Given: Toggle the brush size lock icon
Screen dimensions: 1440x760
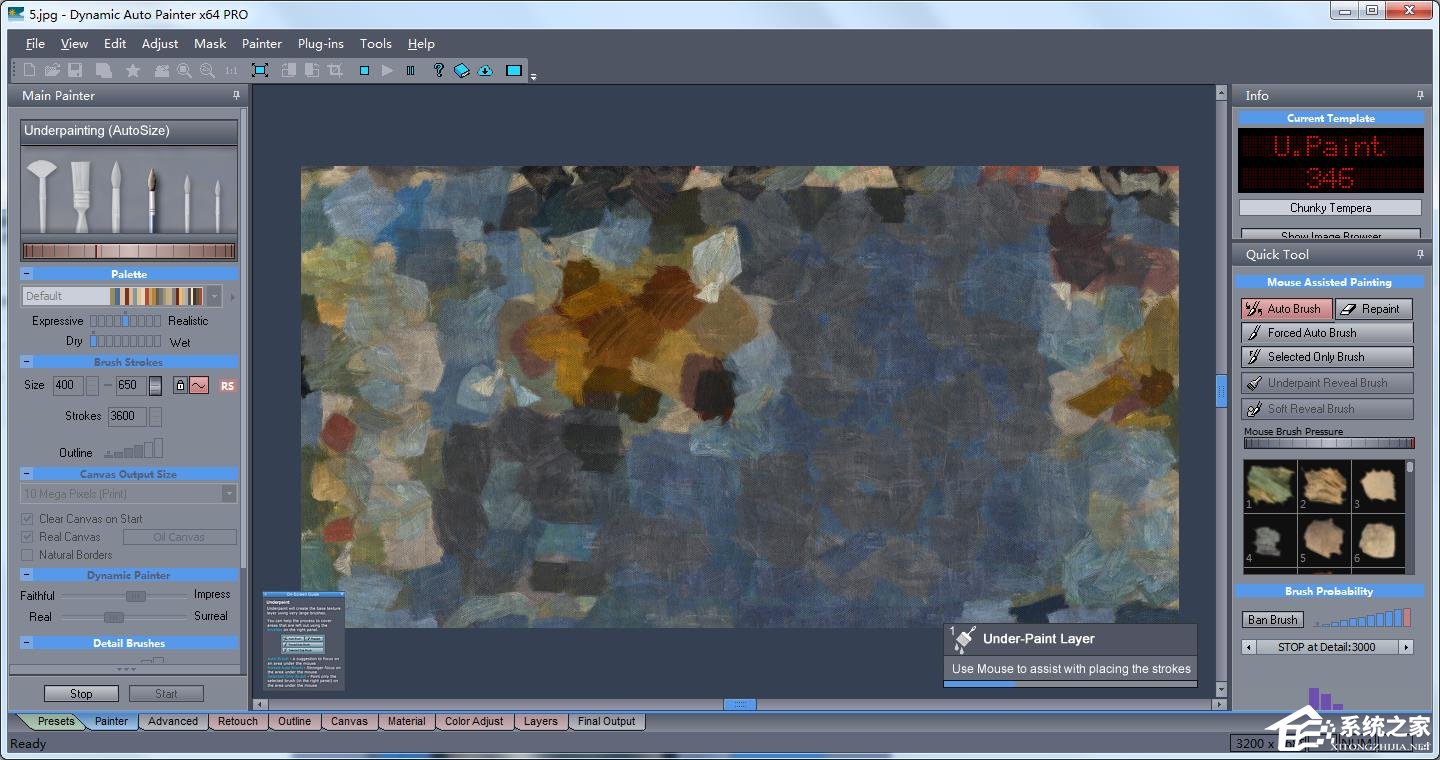Looking at the screenshot, I should click(x=180, y=385).
